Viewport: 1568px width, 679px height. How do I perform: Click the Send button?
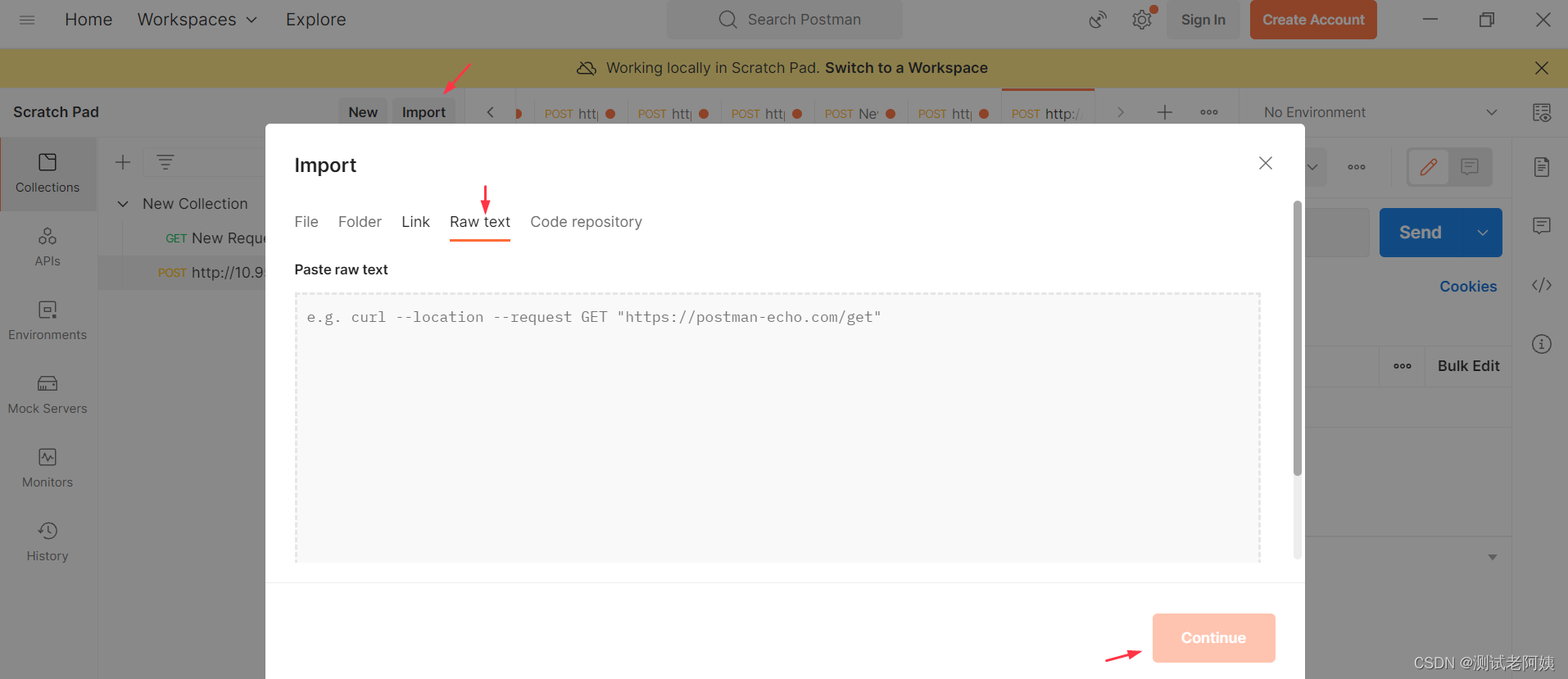pos(1421,233)
